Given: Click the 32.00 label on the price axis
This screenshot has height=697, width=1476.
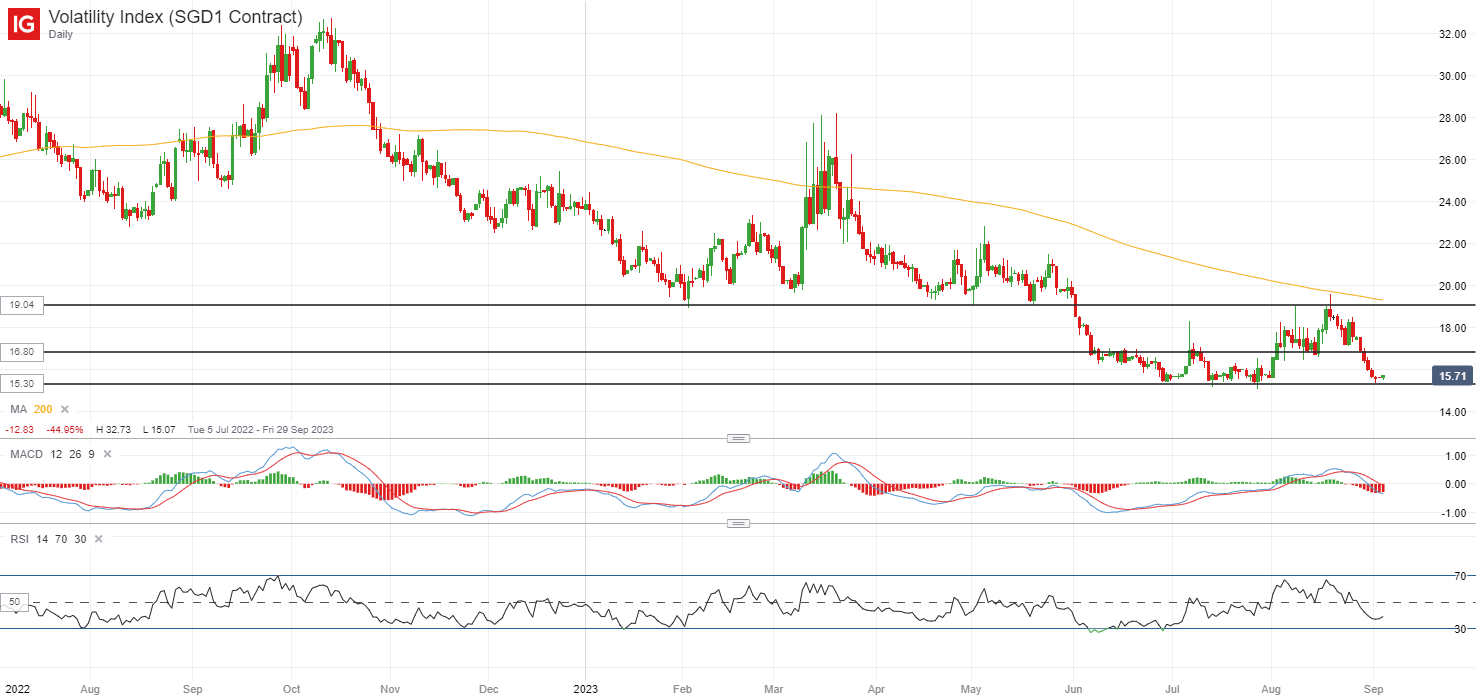Looking at the screenshot, I should click(x=1451, y=34).
